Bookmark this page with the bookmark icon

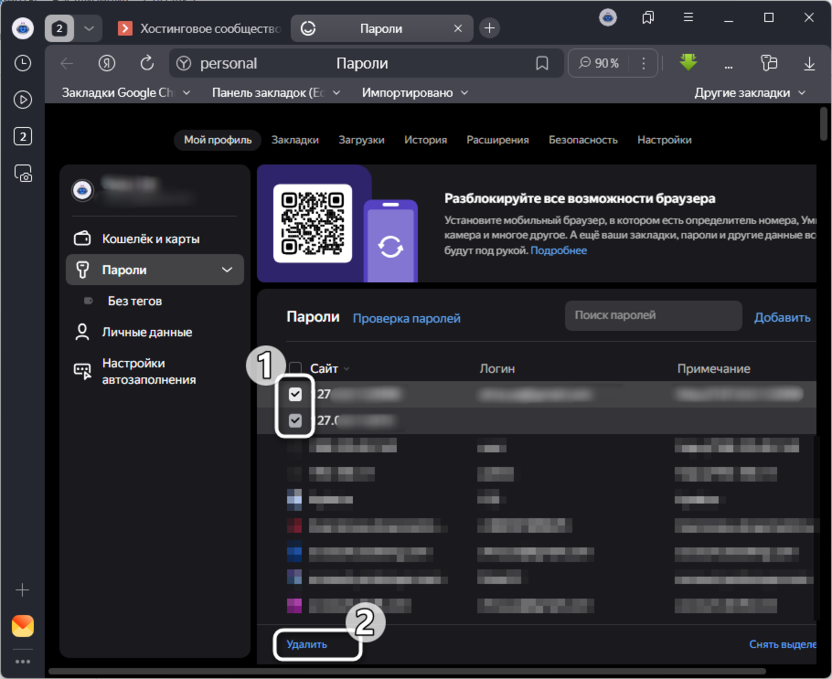[x=542, y=63]
